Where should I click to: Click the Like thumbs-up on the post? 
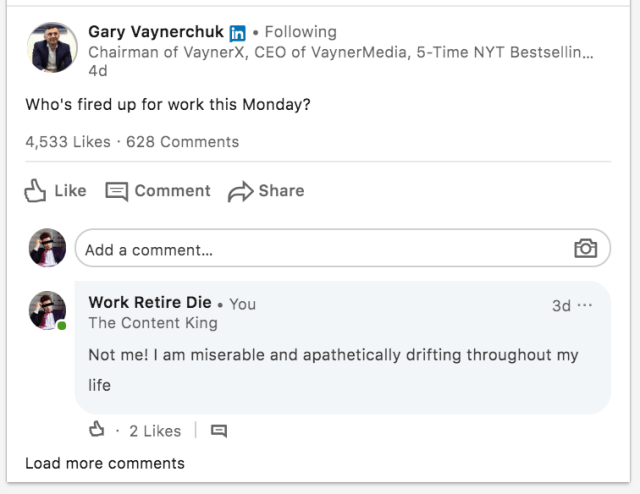pyautogui.click(x=37, y=190)
